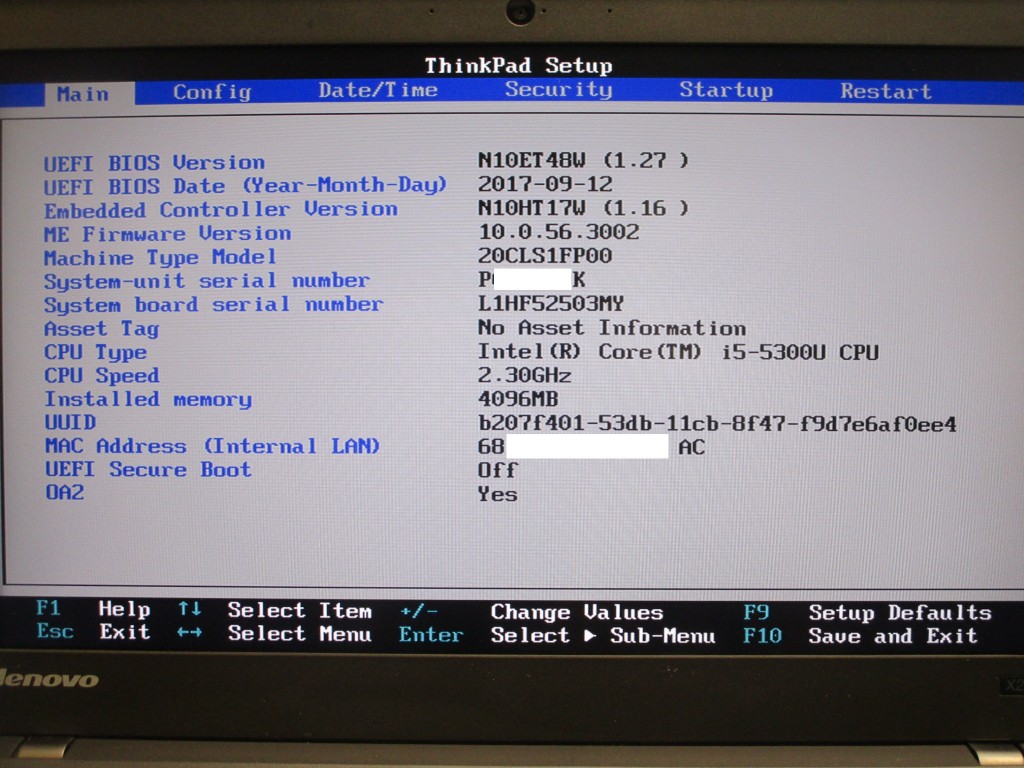Click the up/down arrows key hint
Viewport: 1024px width, 768px height.
[x=189, y=609]
